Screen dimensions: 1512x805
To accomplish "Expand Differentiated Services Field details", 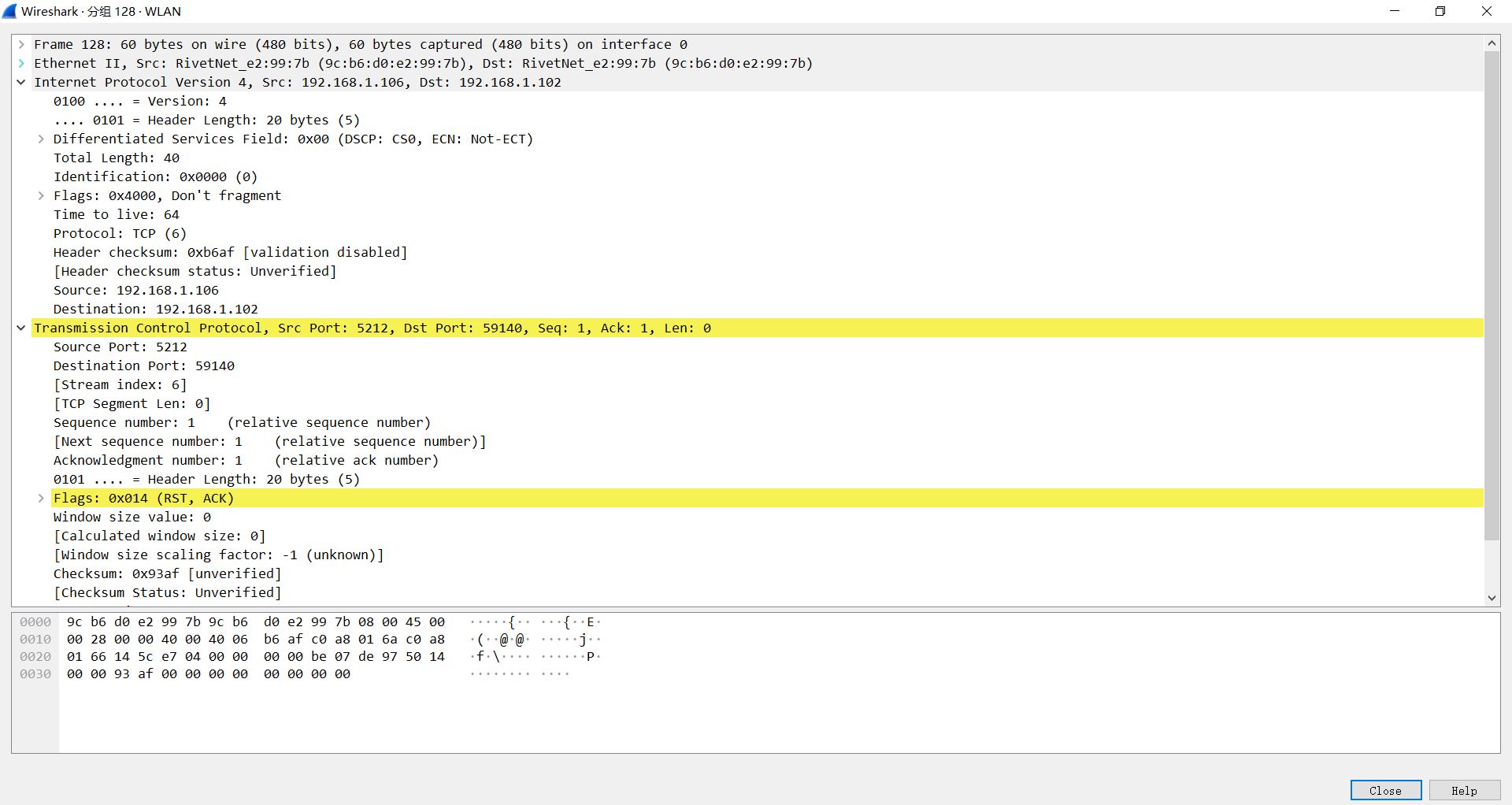I will (41, 139).
